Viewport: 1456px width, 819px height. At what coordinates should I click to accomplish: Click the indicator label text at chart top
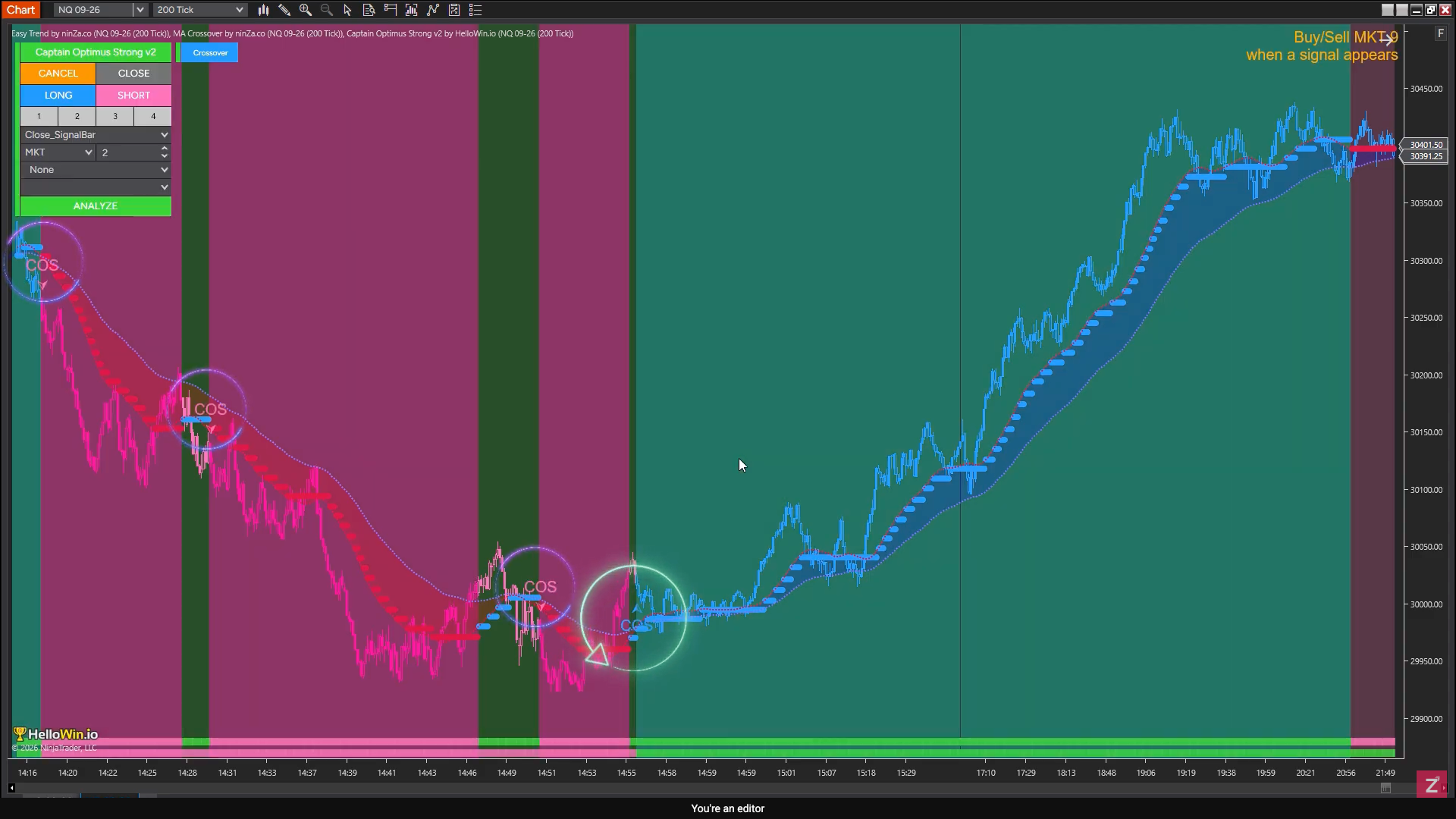point(292,33)
